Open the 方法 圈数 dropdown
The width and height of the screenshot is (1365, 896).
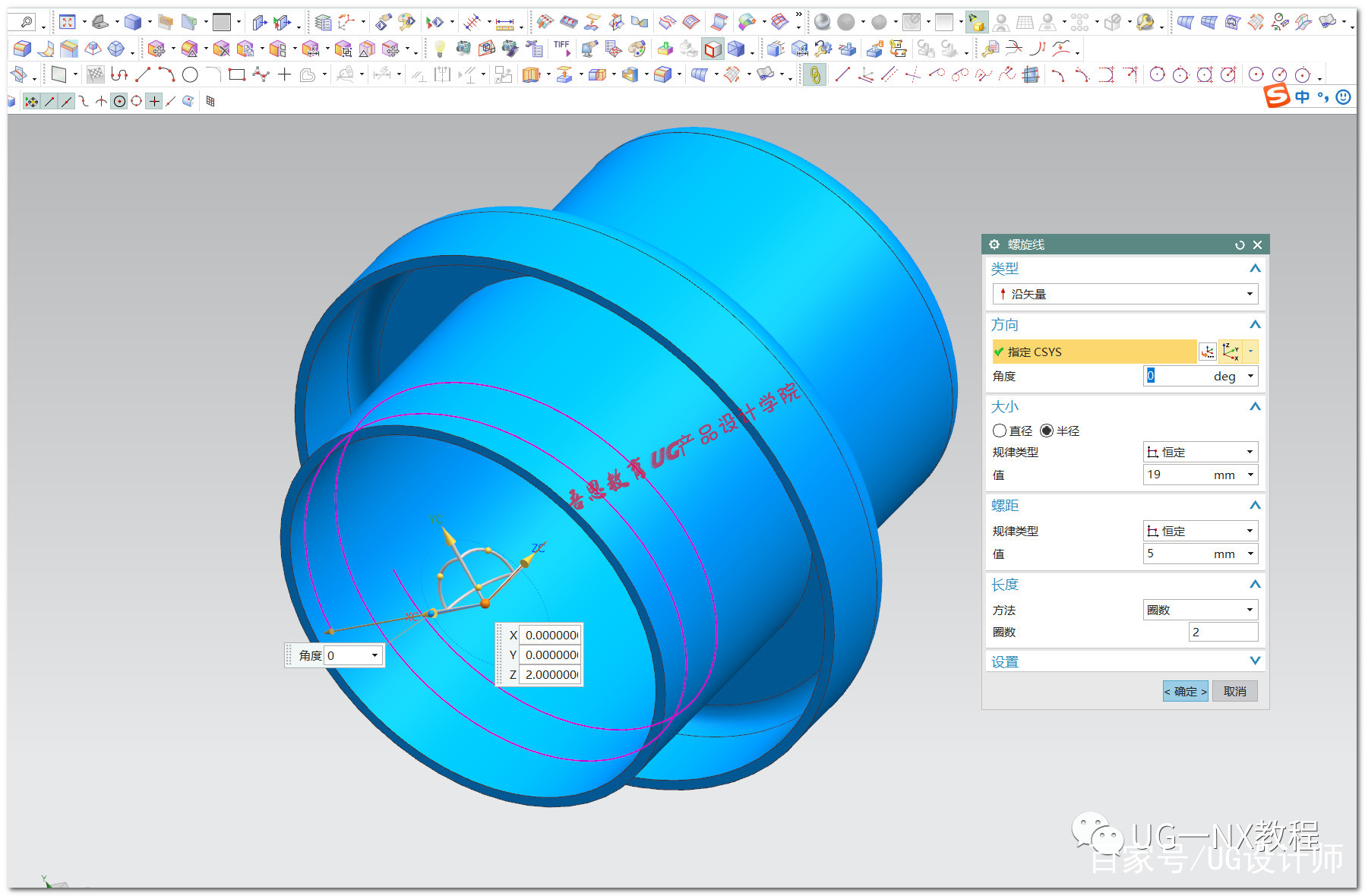pos(1200,610)
